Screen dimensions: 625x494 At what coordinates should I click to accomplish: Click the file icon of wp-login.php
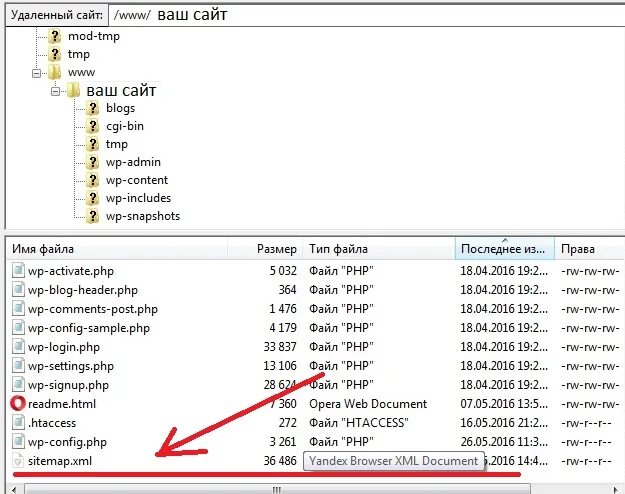pos(18,346)
